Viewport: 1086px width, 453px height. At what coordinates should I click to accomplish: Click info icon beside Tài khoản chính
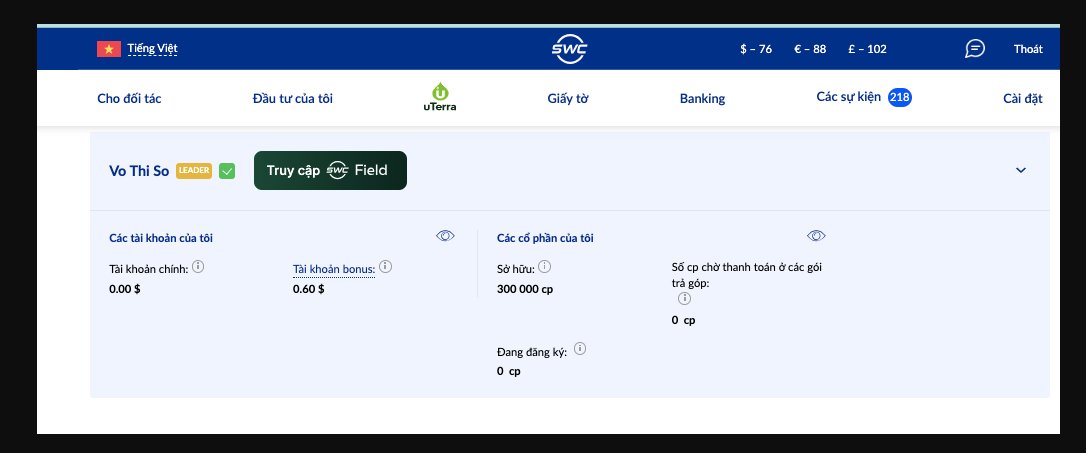point(198,266)
